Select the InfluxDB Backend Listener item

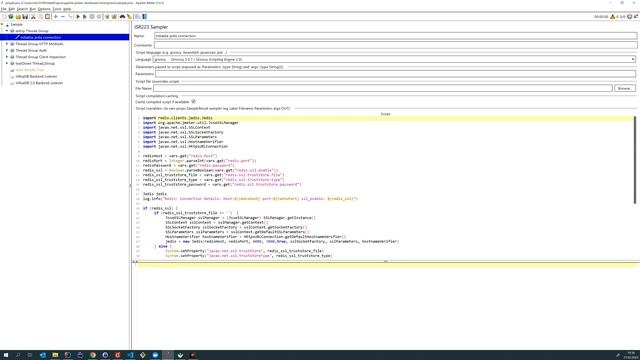[x=36, y=76]
